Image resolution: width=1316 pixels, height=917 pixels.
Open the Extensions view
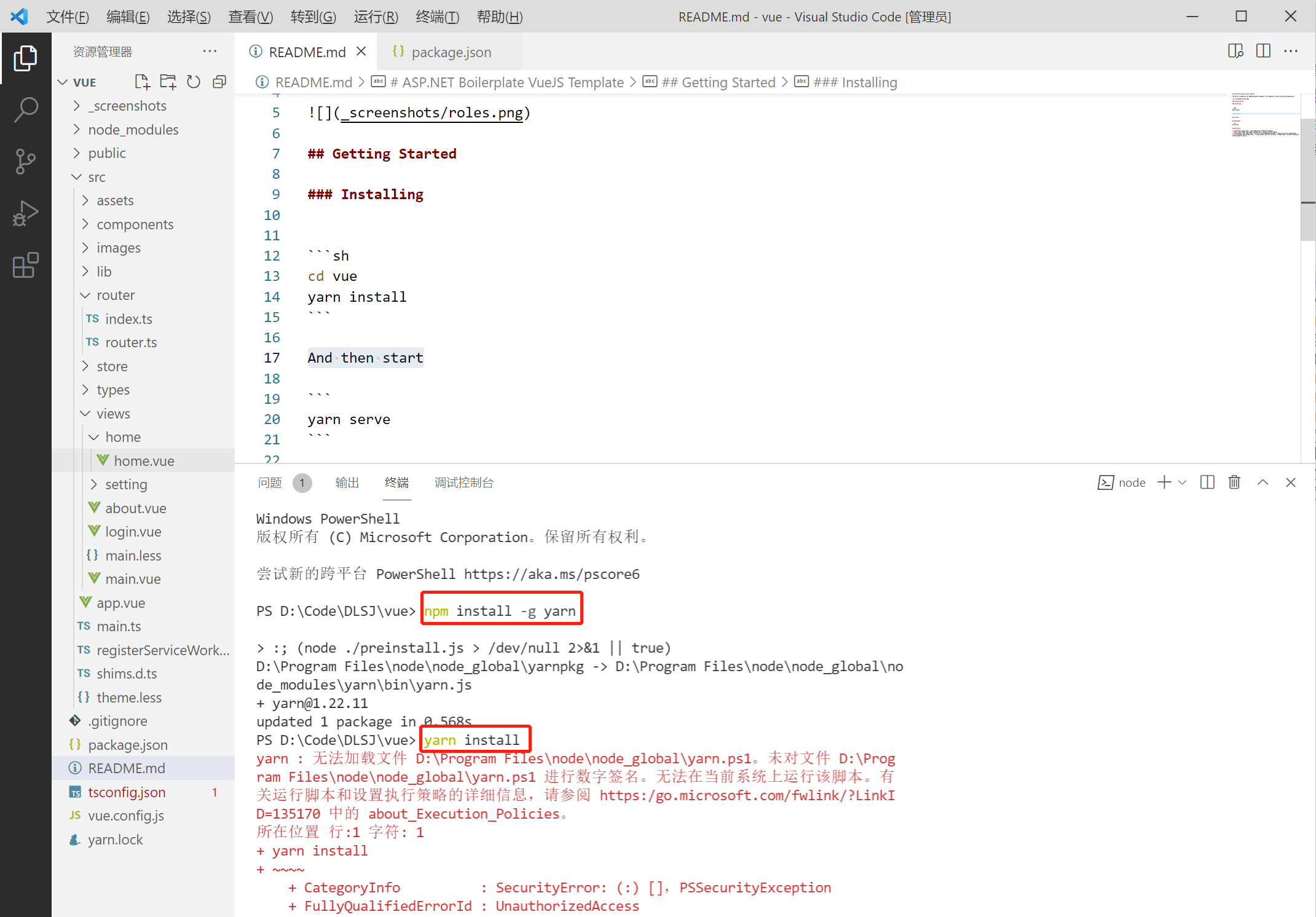[25, 266]
